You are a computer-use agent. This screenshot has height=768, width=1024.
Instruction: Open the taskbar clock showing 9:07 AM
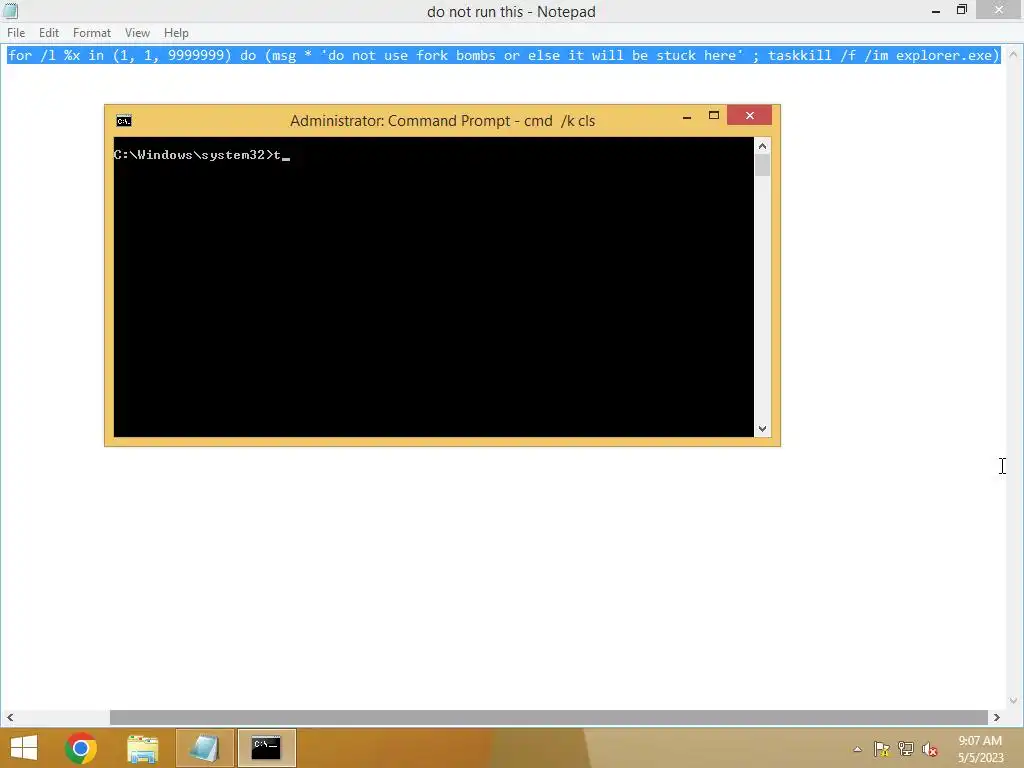(x=980, y=749)
